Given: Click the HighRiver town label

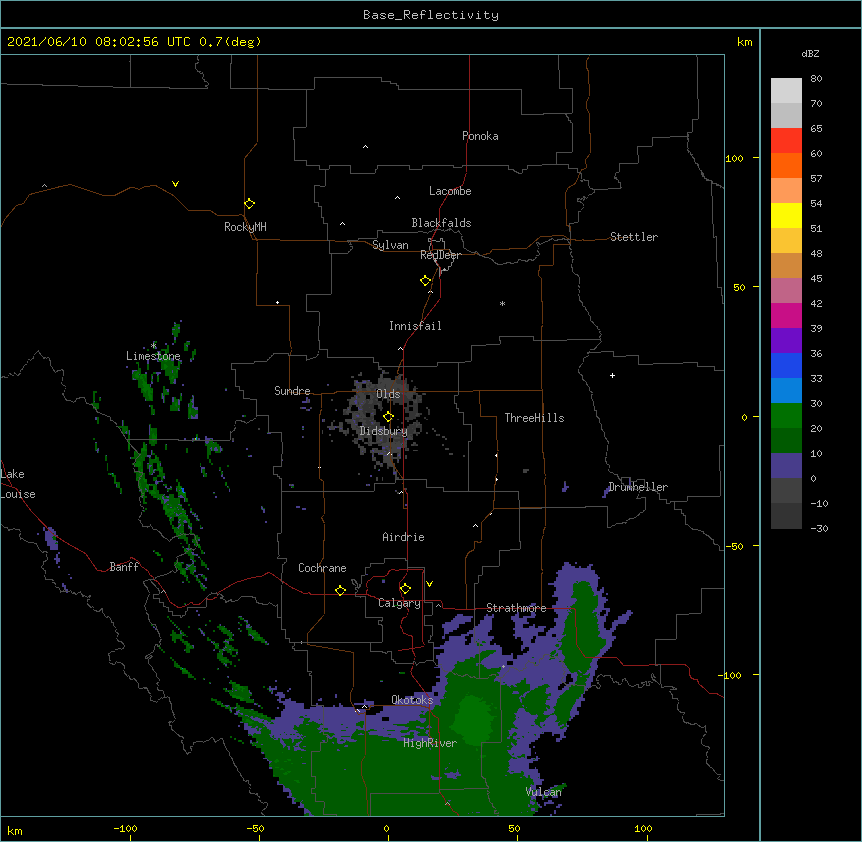Looking at the screenshot, I should pyautogui.click(x=430, y=743).
